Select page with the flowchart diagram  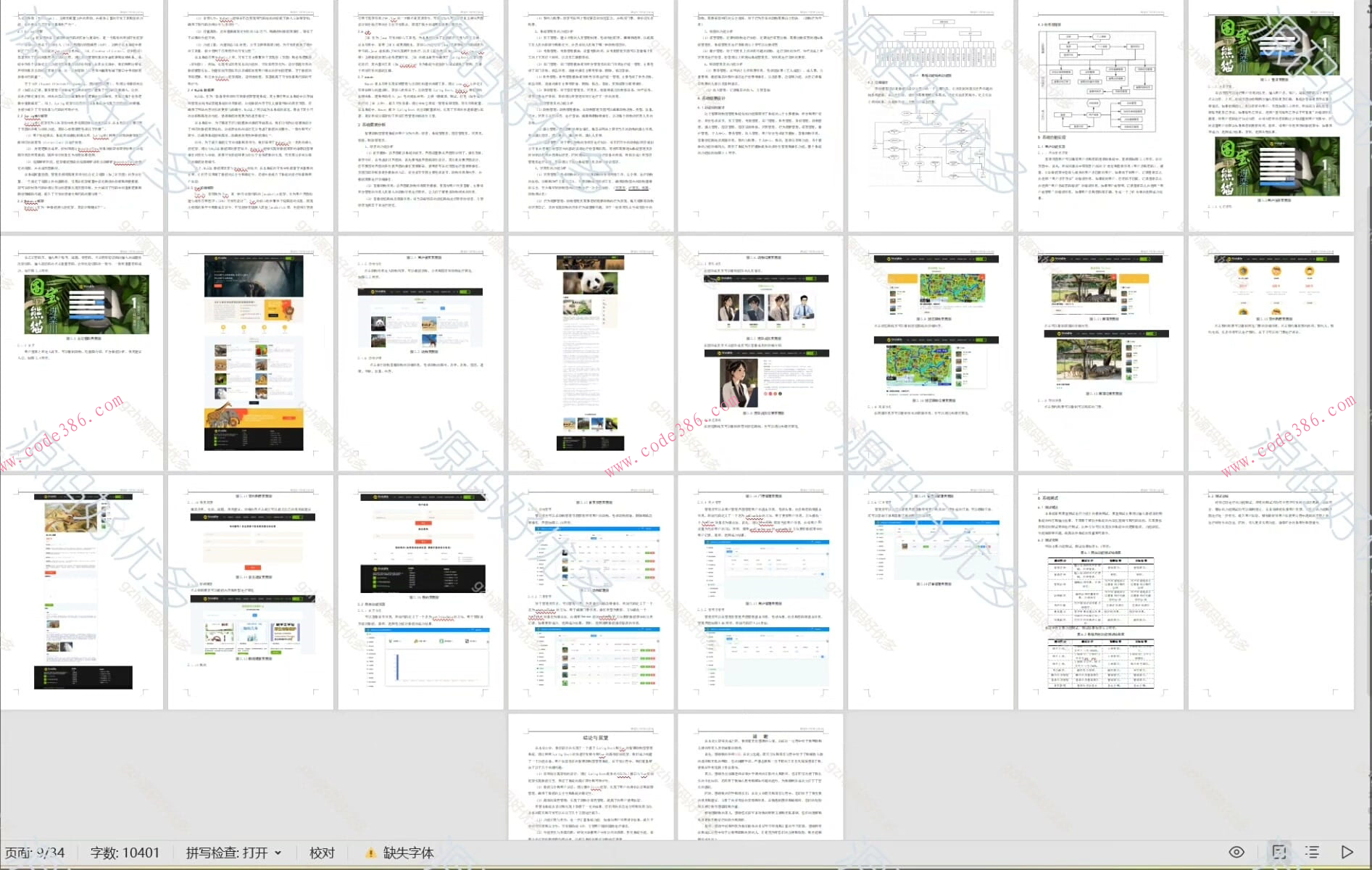[1099, 116]
